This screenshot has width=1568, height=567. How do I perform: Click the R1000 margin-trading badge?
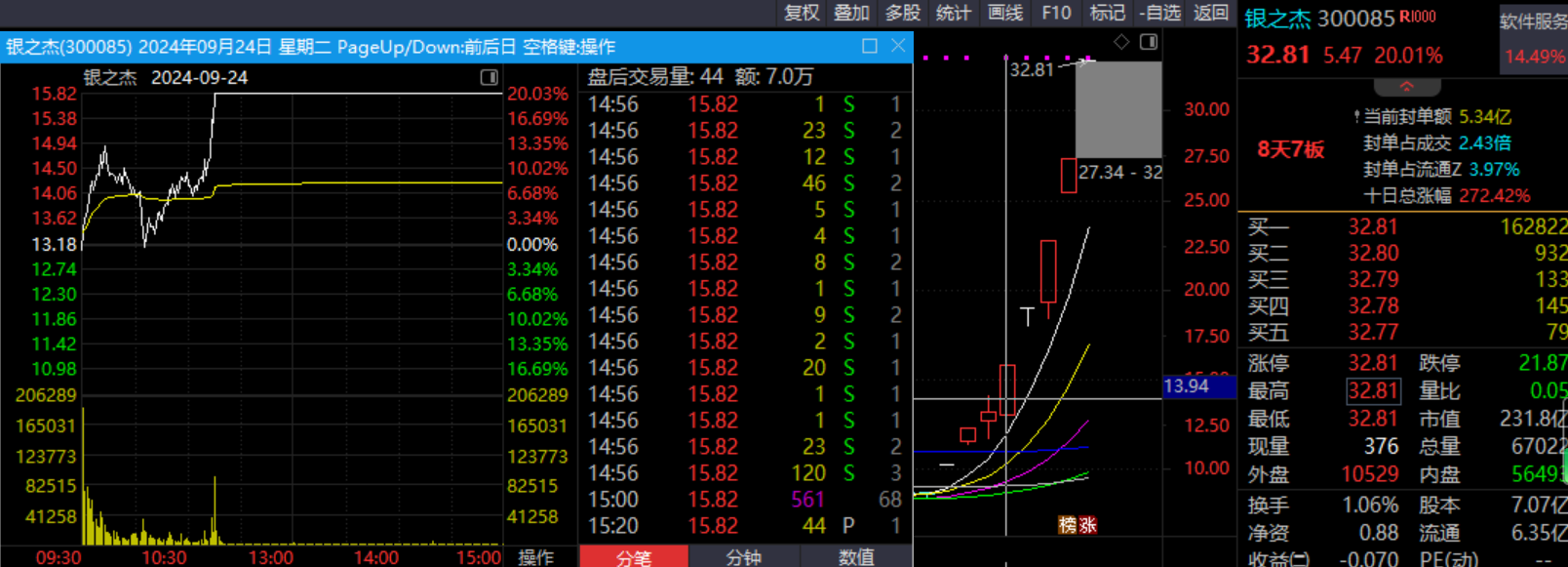1418,17
